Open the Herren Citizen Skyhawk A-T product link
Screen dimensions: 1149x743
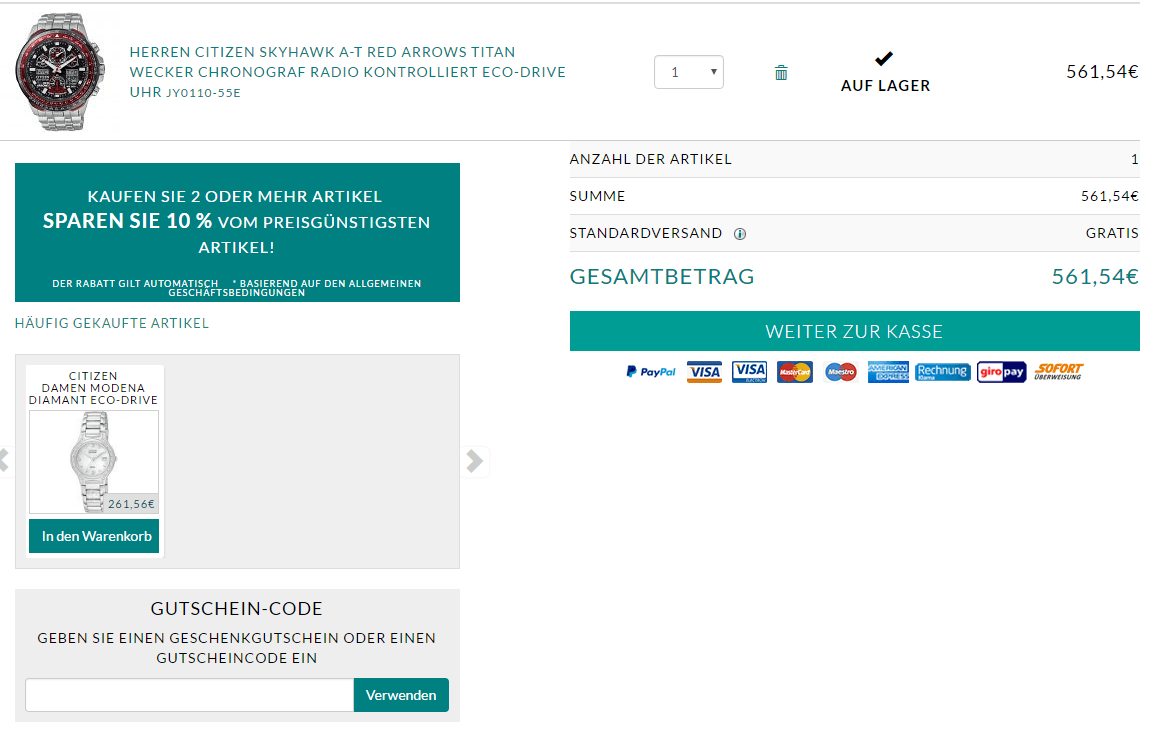(x=348, y=72)
